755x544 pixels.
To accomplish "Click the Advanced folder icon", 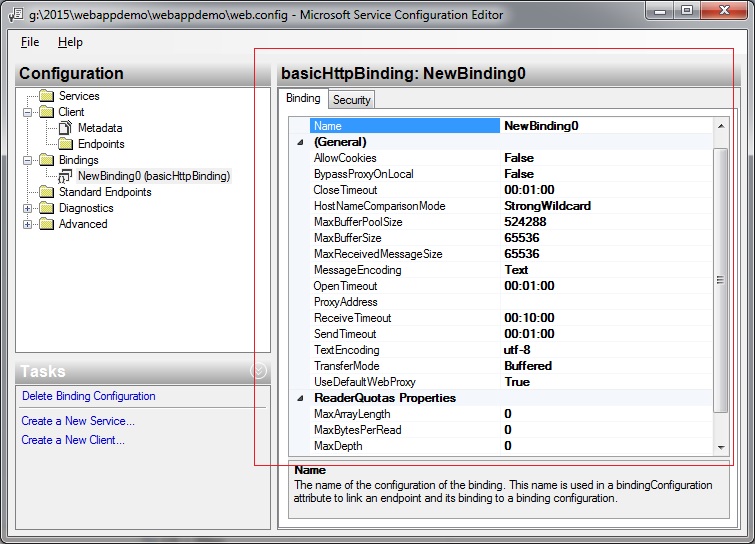I will pos(47,224).
